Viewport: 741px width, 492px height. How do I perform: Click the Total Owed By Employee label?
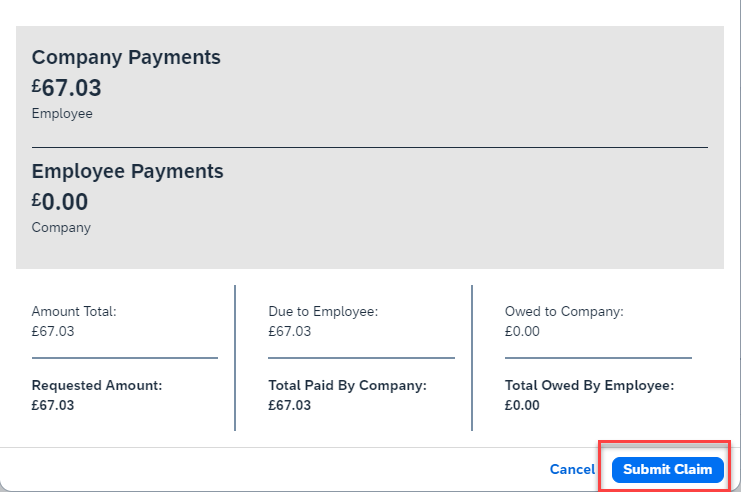click(x=589, y=385)
